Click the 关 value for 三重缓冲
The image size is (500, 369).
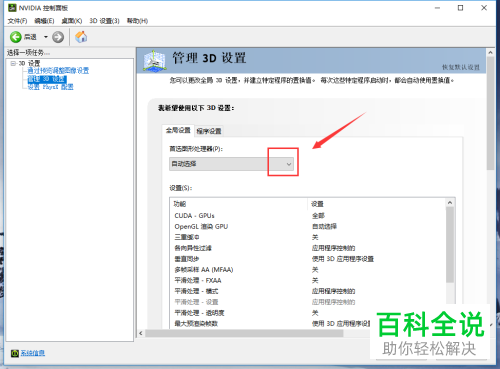315,237
